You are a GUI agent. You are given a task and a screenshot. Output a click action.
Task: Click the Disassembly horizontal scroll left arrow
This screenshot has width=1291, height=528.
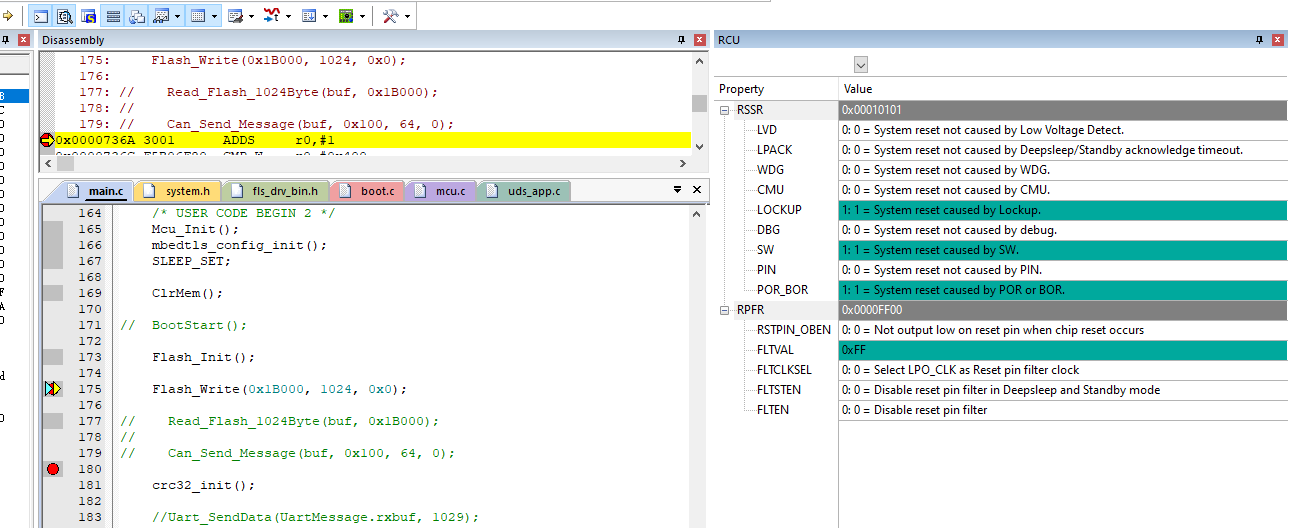click(x=47, y=164)
